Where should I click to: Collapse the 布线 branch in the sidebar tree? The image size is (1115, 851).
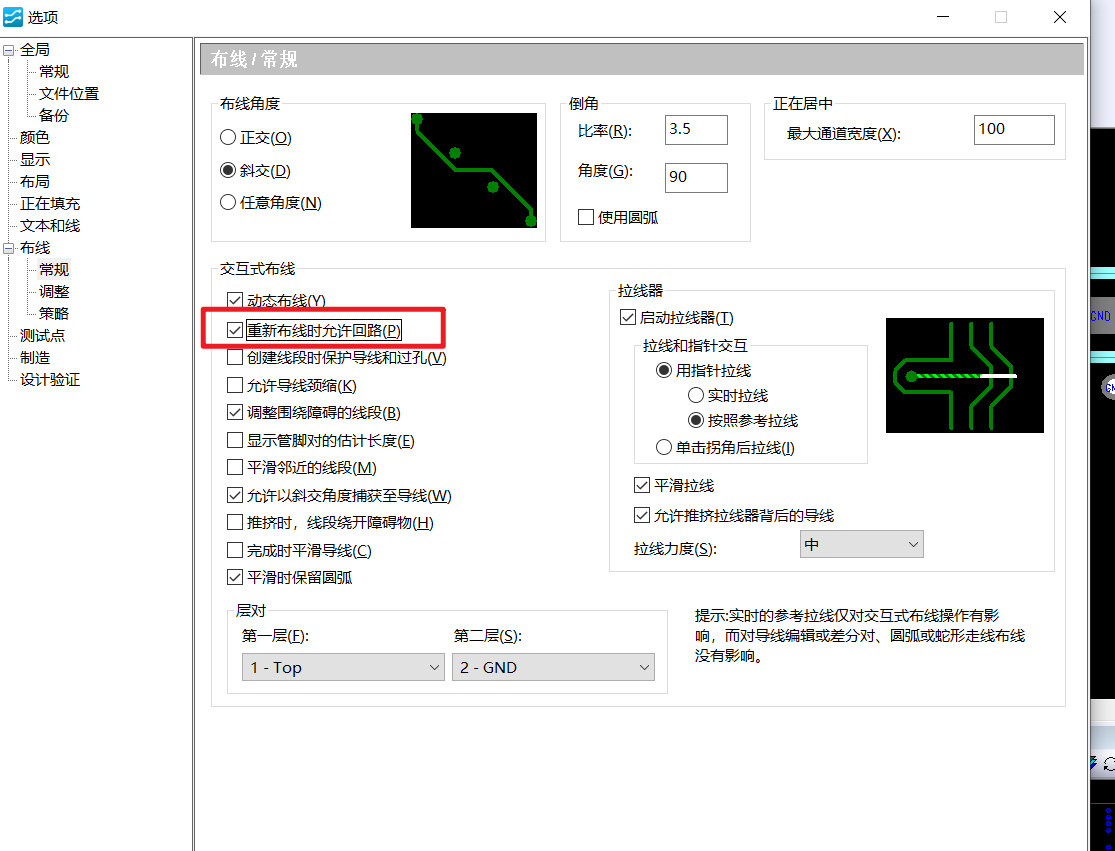8,247
